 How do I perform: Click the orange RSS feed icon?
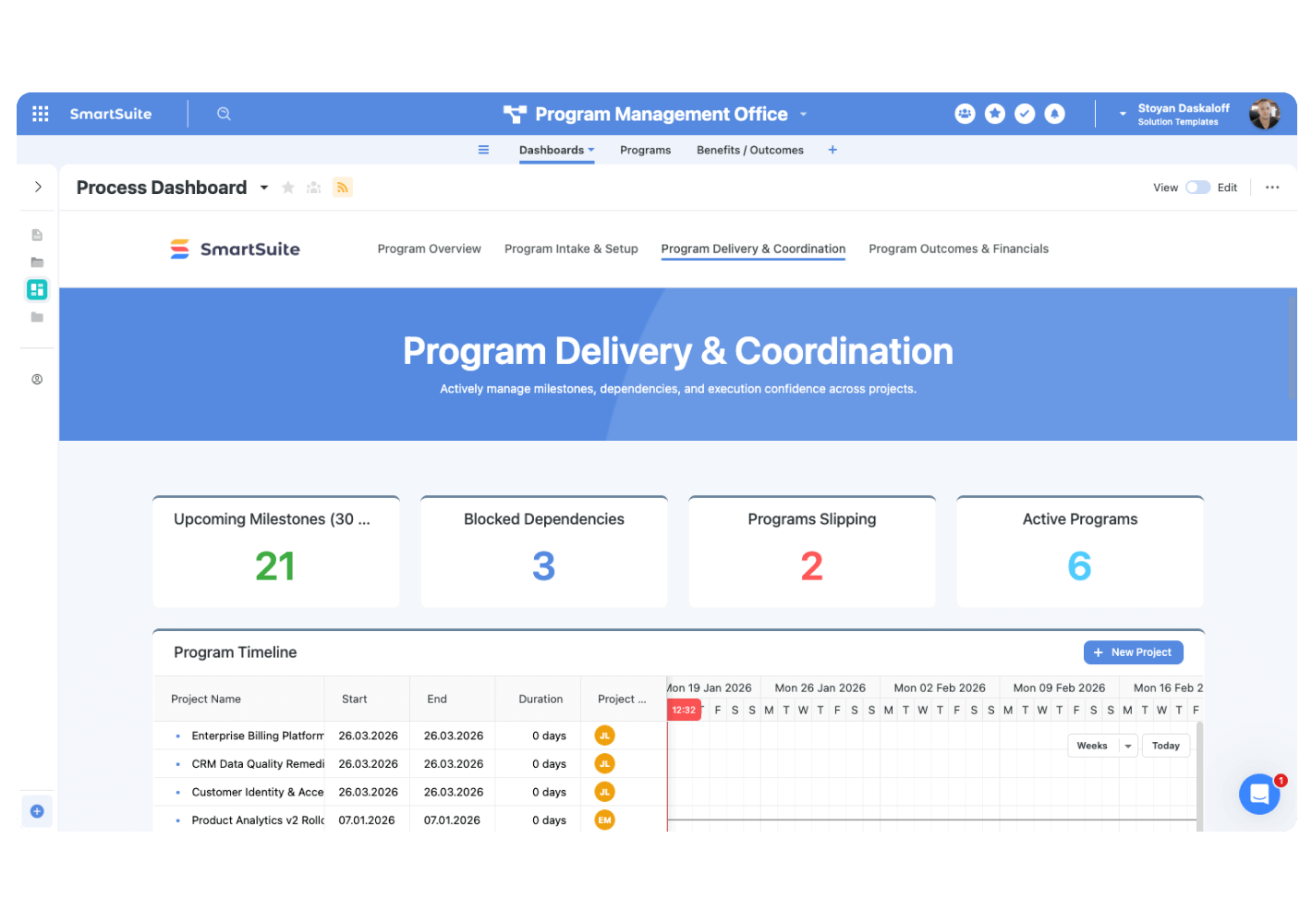(x=343, y=188)
